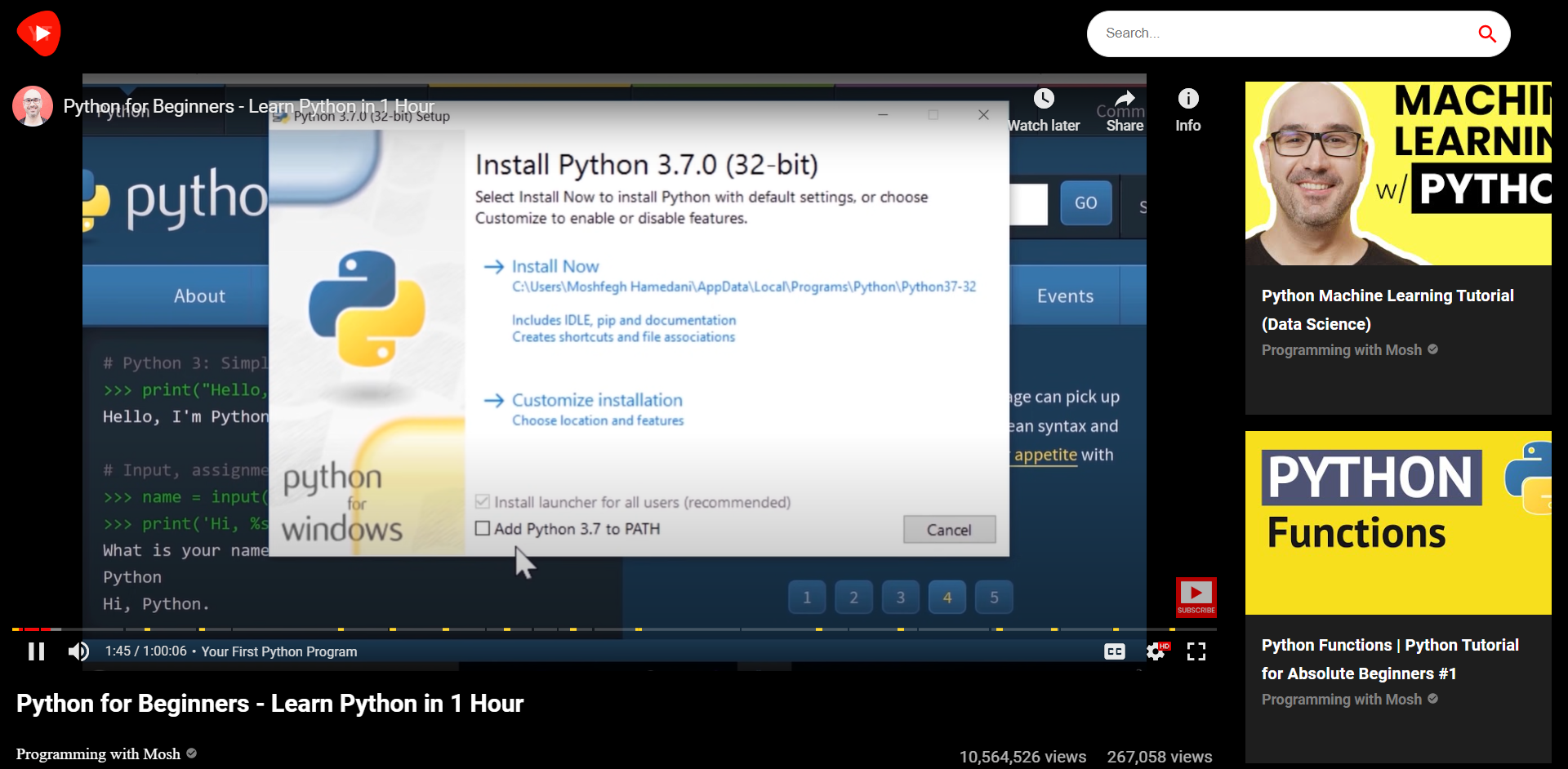
Task: Show the video Info panel
Action: pyautogui.click(x=1188, y=110)
